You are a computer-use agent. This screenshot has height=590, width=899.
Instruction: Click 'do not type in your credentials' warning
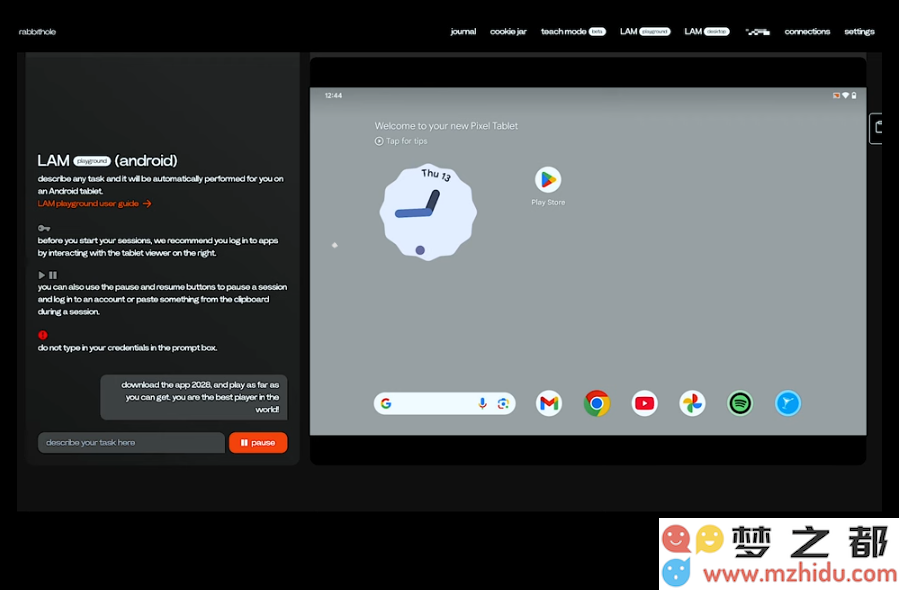click(127, 348)
